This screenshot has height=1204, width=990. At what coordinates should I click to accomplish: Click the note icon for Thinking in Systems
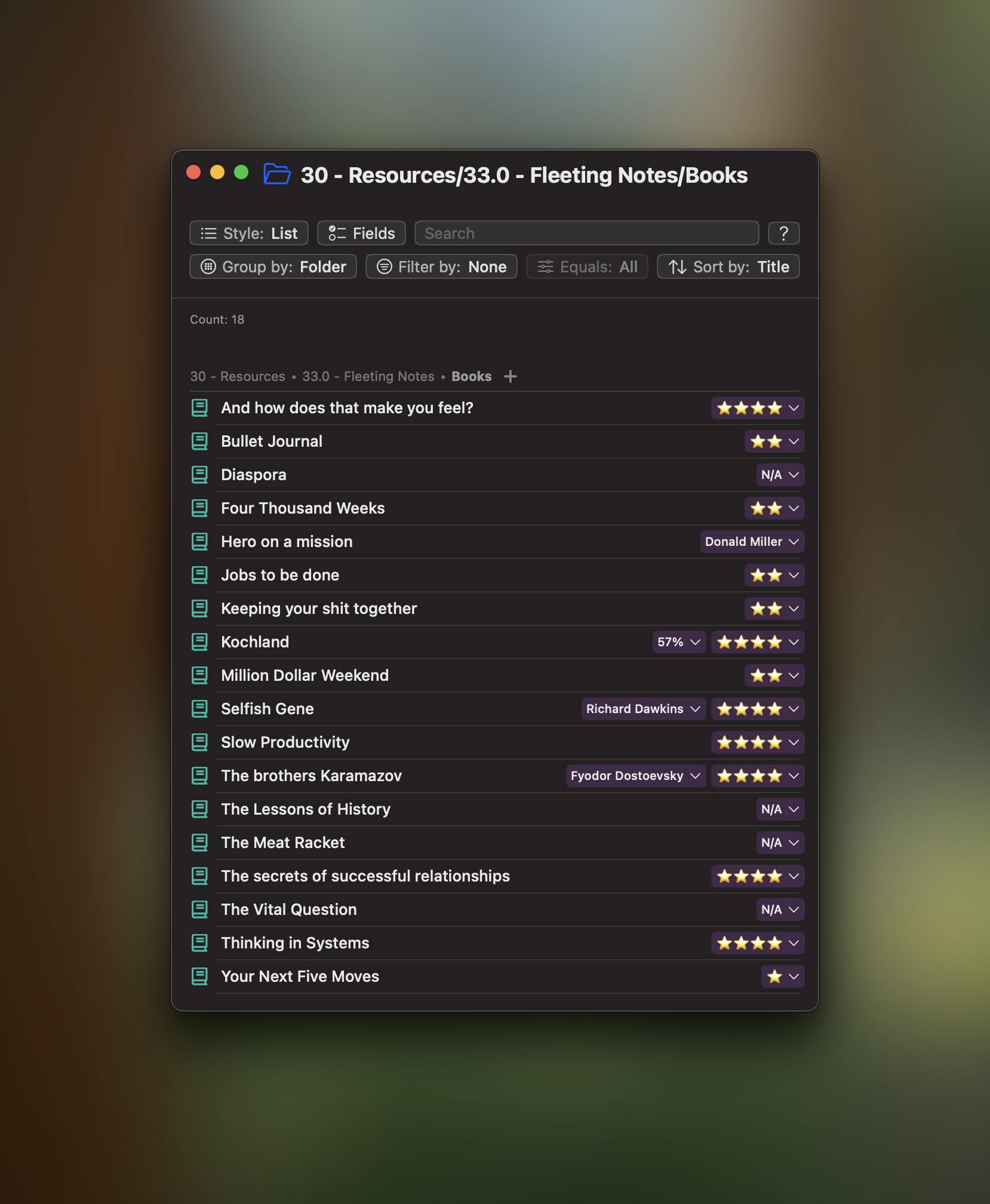(199, 943)
